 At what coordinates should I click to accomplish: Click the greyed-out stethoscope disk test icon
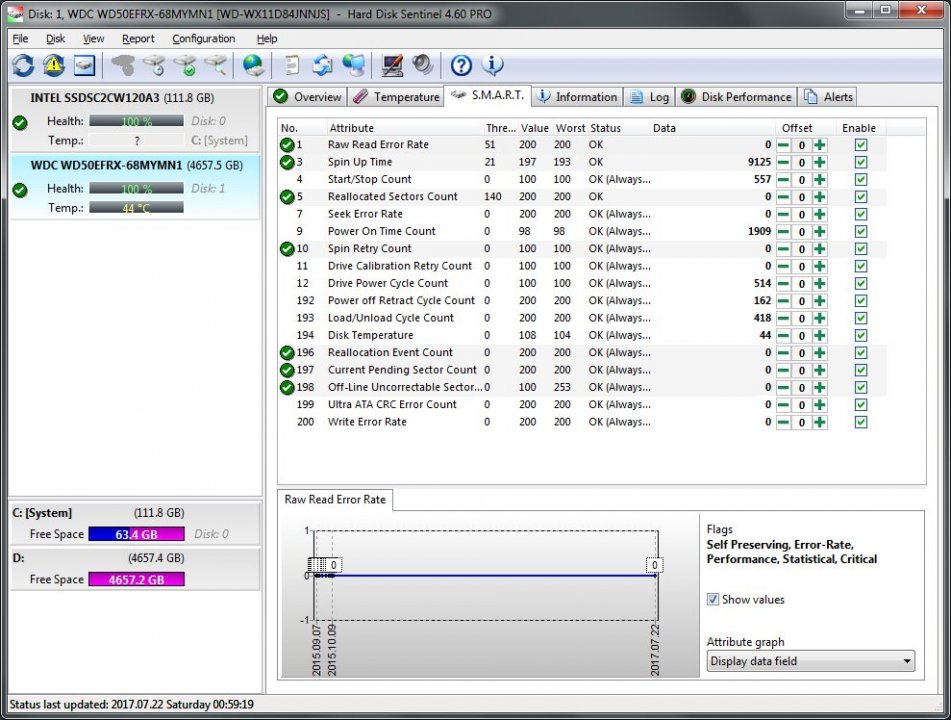click(x=124, y=65)
